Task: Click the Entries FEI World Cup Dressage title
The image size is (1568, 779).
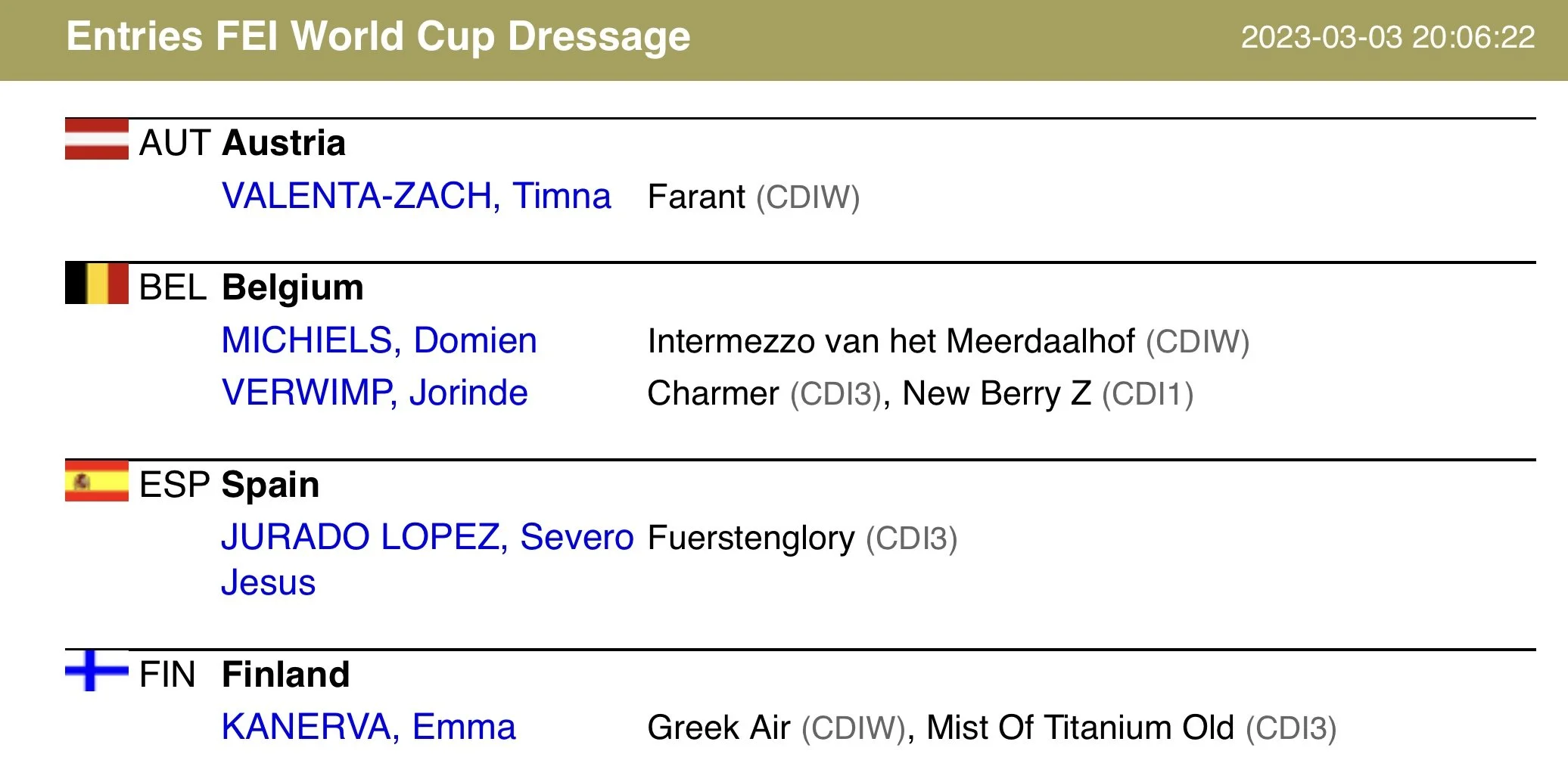Action: click(378, 36)
